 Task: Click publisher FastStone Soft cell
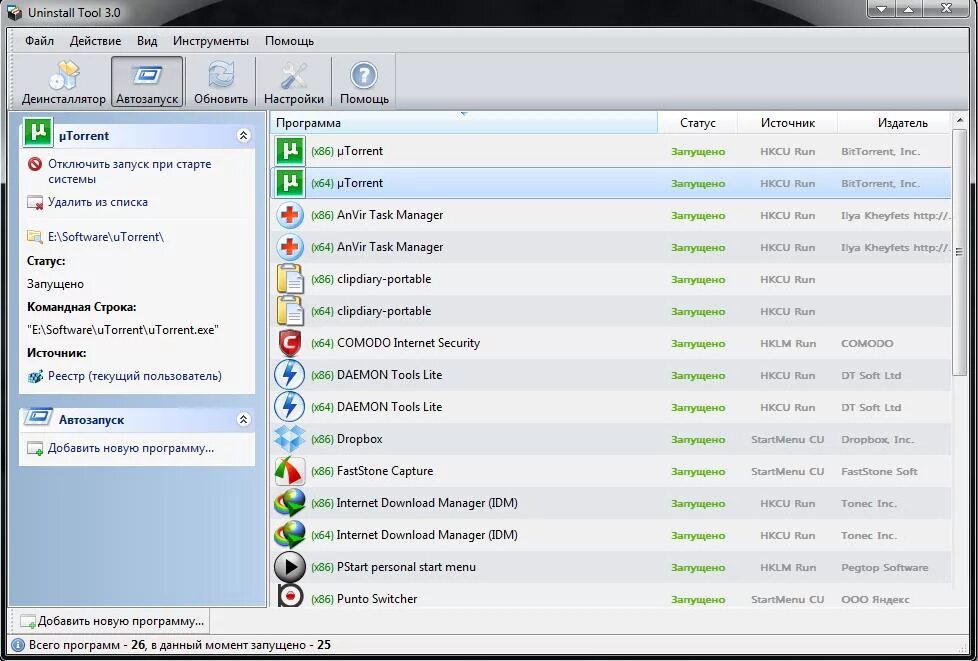click(879, 471)
